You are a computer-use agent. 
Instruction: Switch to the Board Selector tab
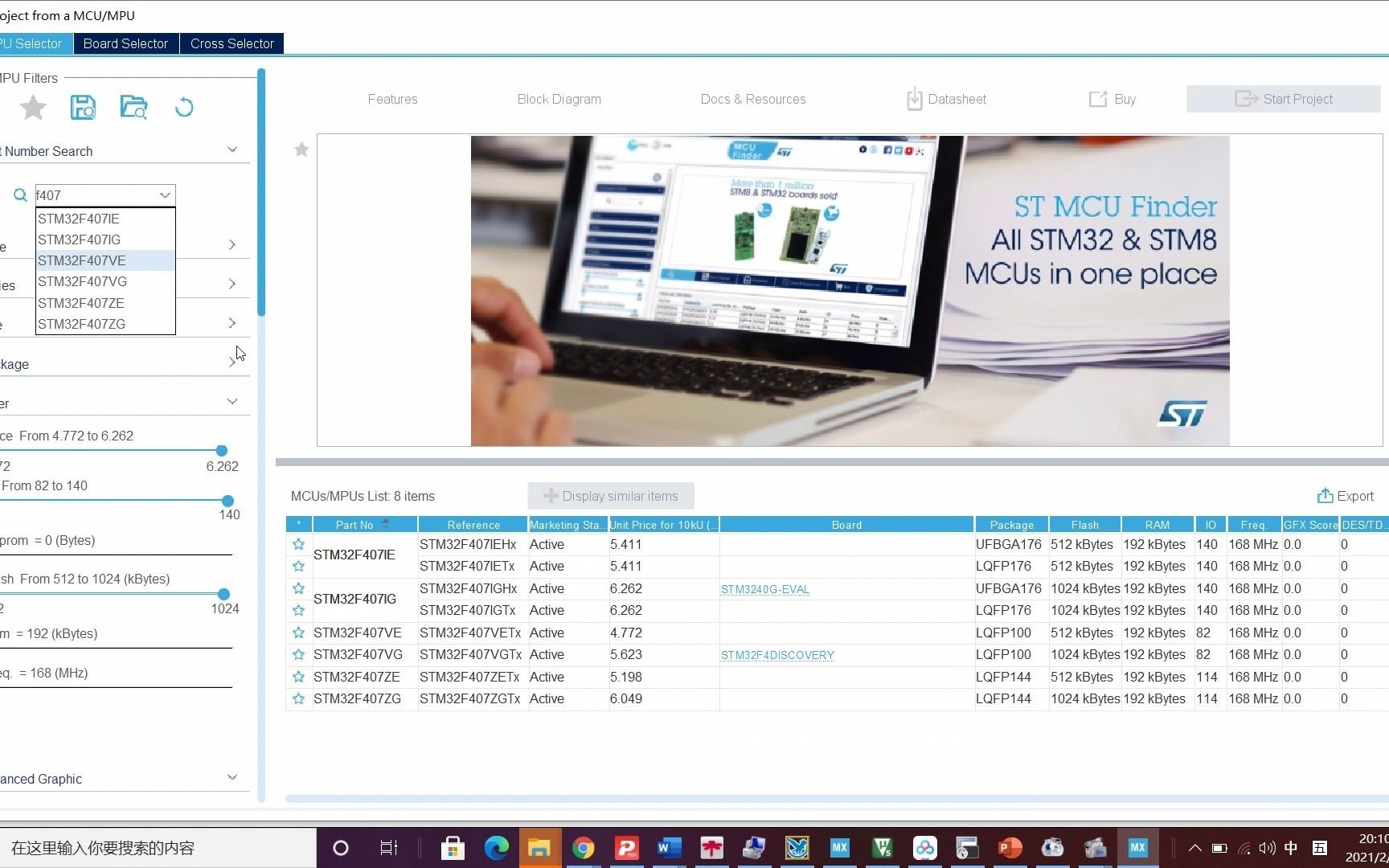pyautogui.click(x=125, y=43)
